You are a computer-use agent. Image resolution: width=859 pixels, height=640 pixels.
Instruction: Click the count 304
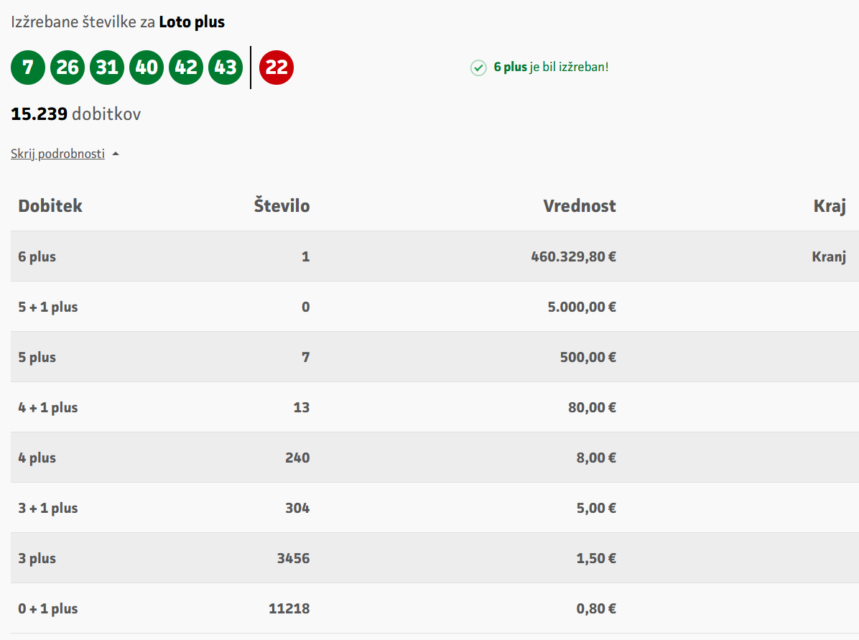pyautogui.click(x=297, y=508)
